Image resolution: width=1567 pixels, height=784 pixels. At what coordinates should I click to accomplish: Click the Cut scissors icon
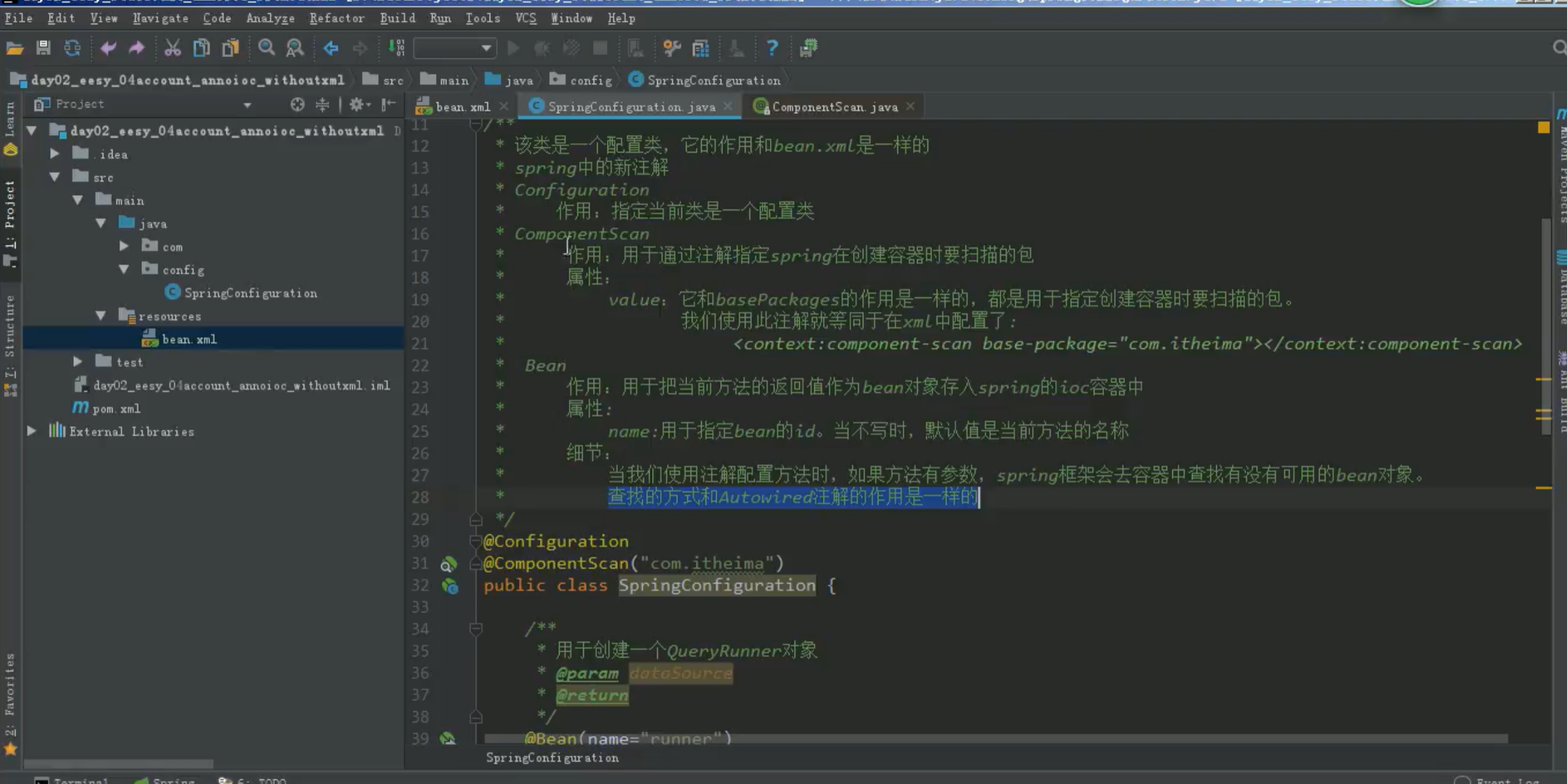click(x=172, y=48)
